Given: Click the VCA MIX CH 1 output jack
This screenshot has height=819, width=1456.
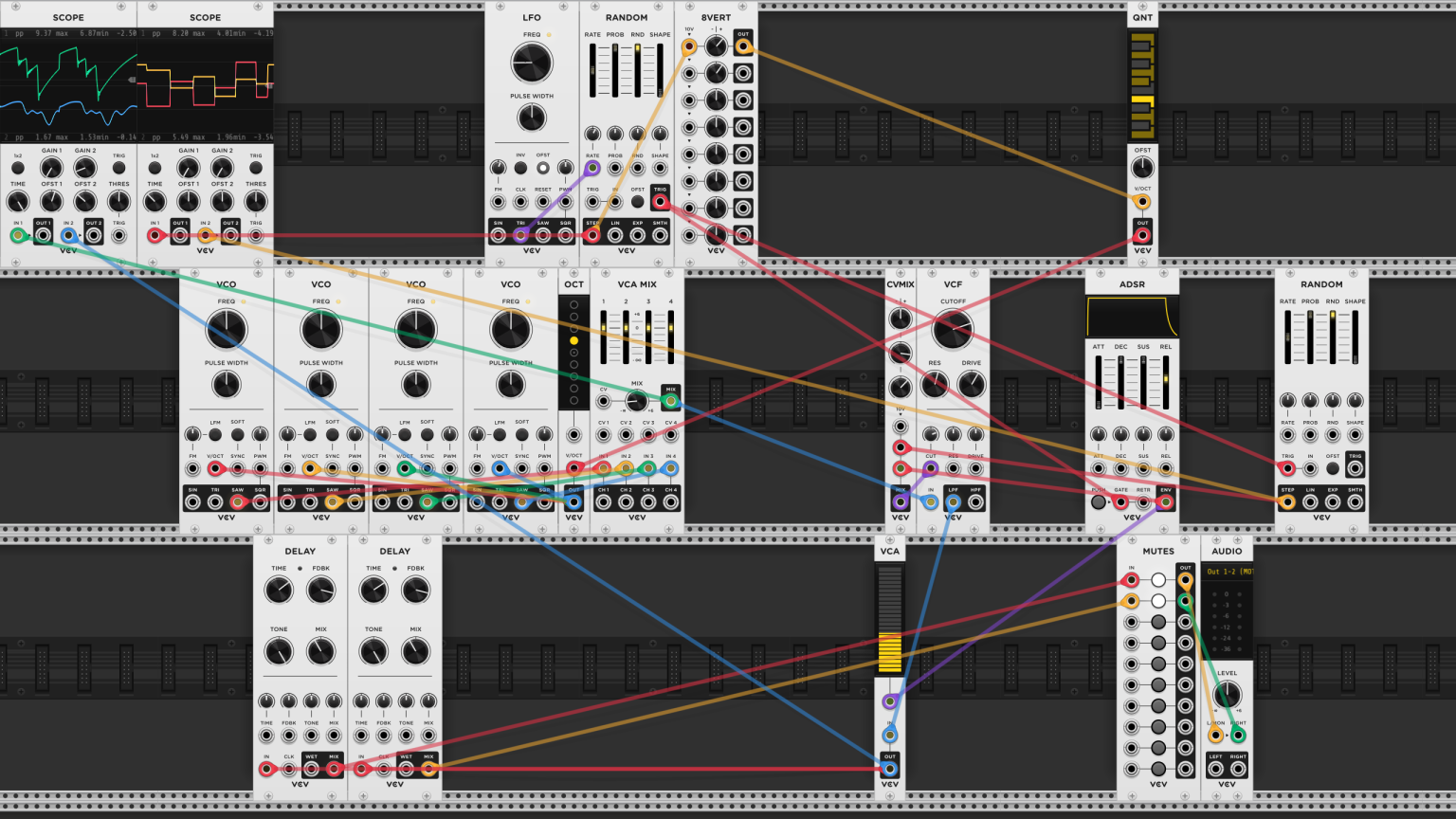Looking at the screenshot, I should pos(603,501).
